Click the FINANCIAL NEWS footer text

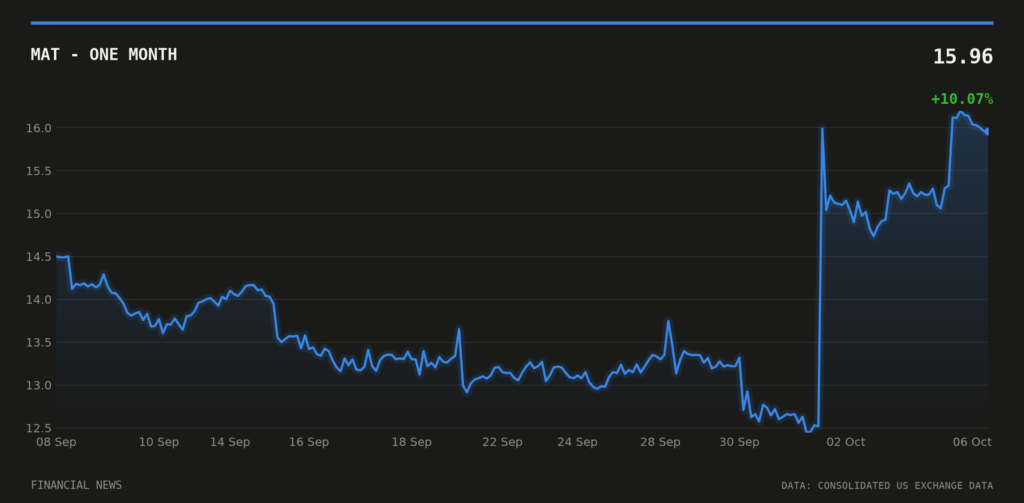click(x=76, y=485)
